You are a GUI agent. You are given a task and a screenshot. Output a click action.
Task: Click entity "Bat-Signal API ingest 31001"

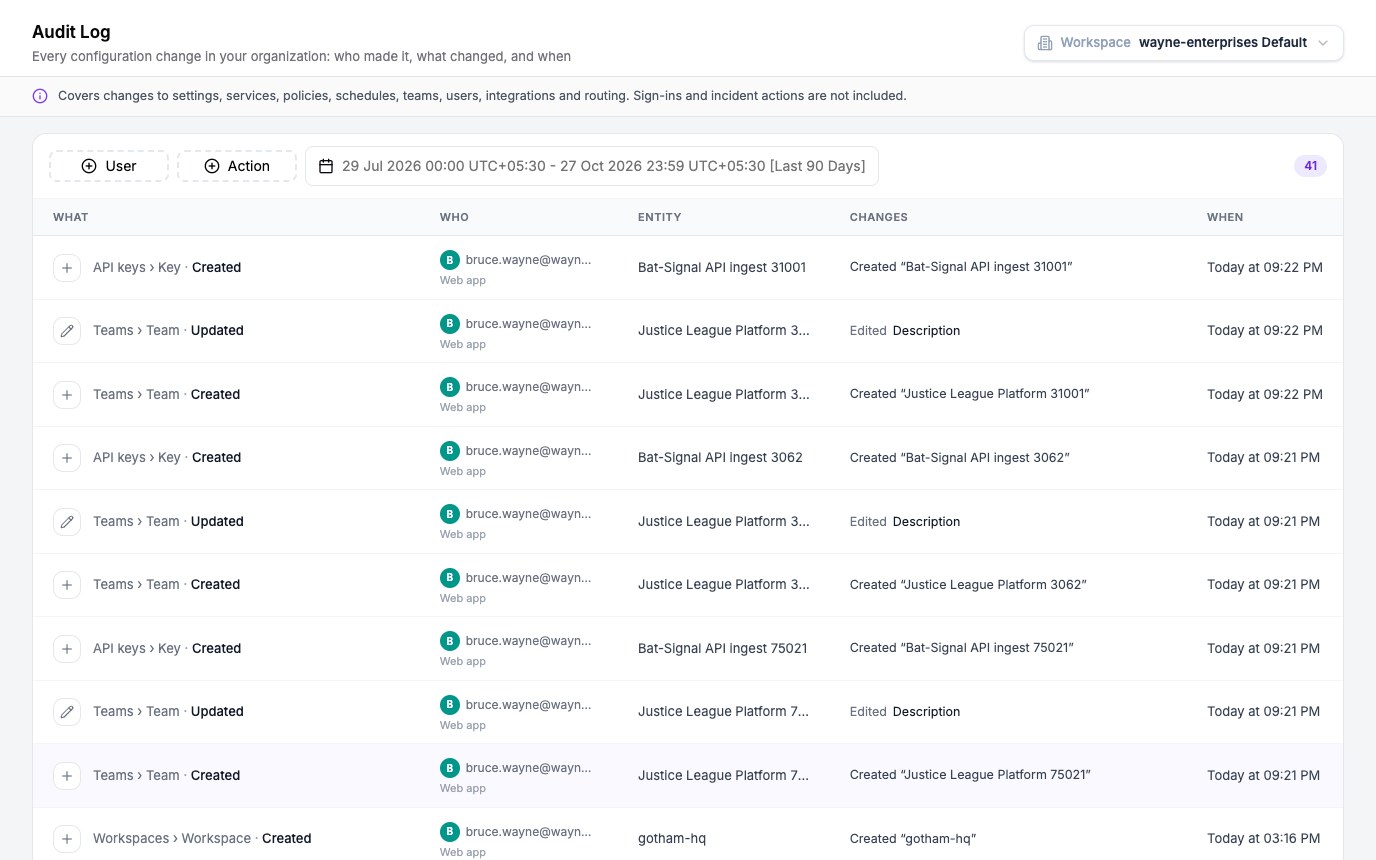point(722,267)
